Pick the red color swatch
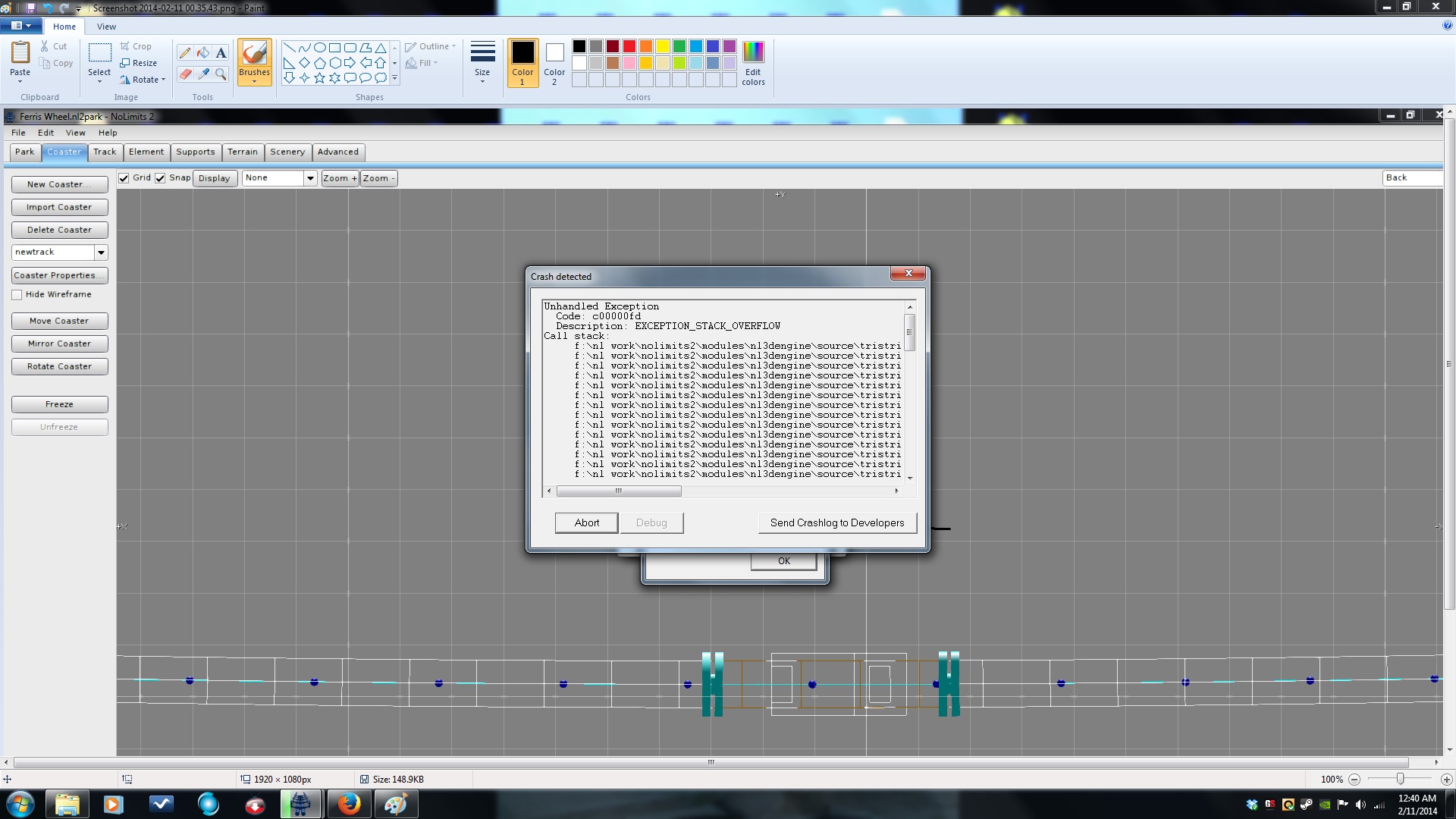 tap(629, 47)
